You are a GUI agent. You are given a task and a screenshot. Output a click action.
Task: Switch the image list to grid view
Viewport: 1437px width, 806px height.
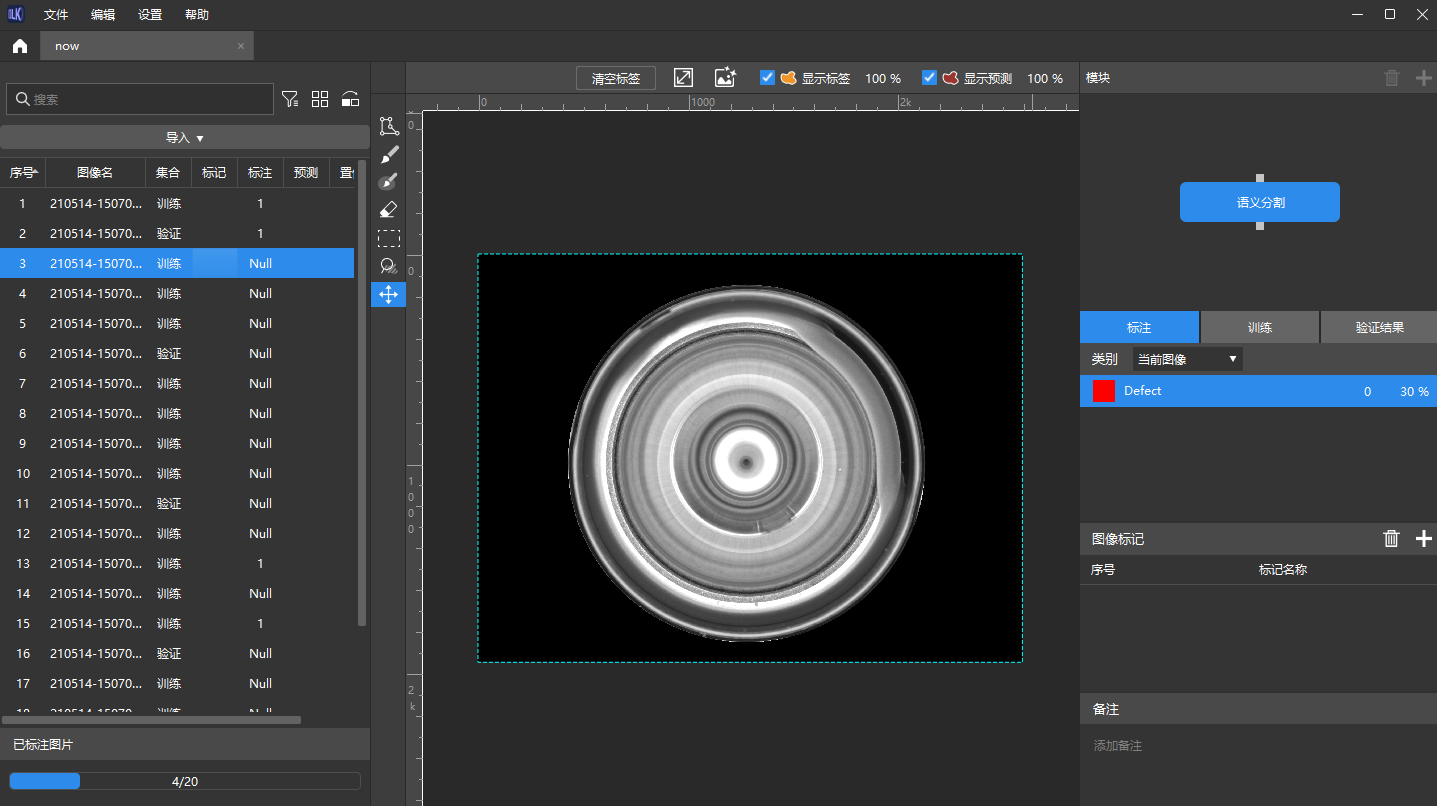[320, 99]
